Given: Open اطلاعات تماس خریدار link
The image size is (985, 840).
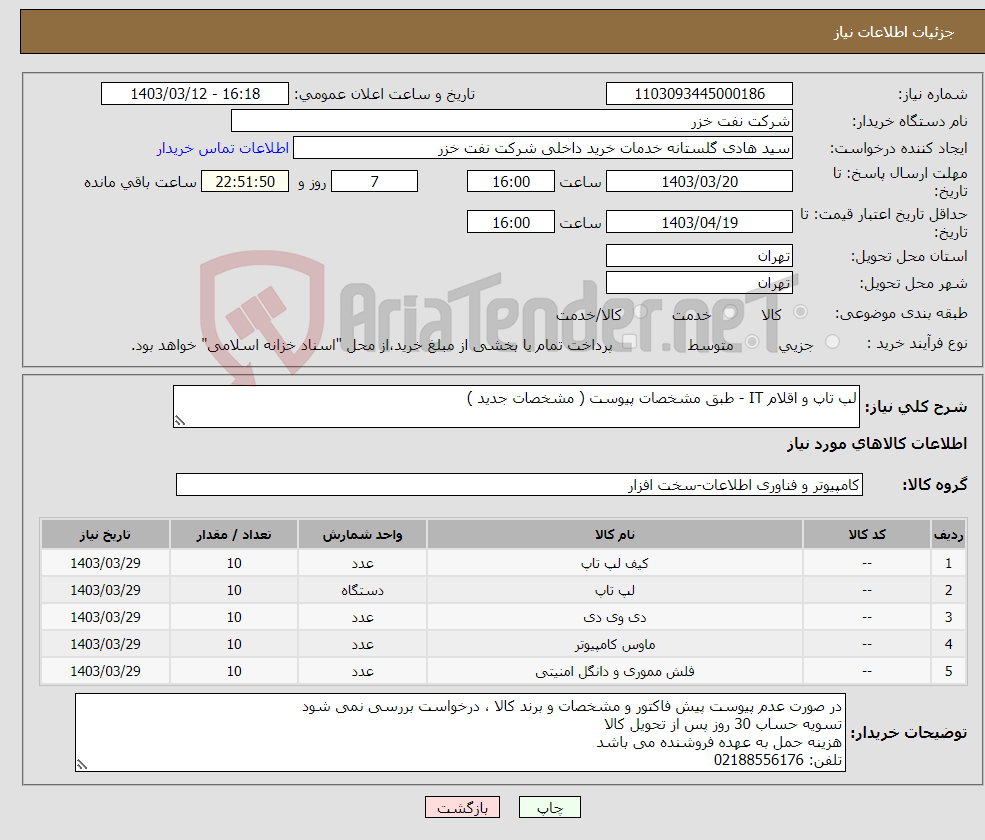Looking at the screenshot, I should (222, 148).
